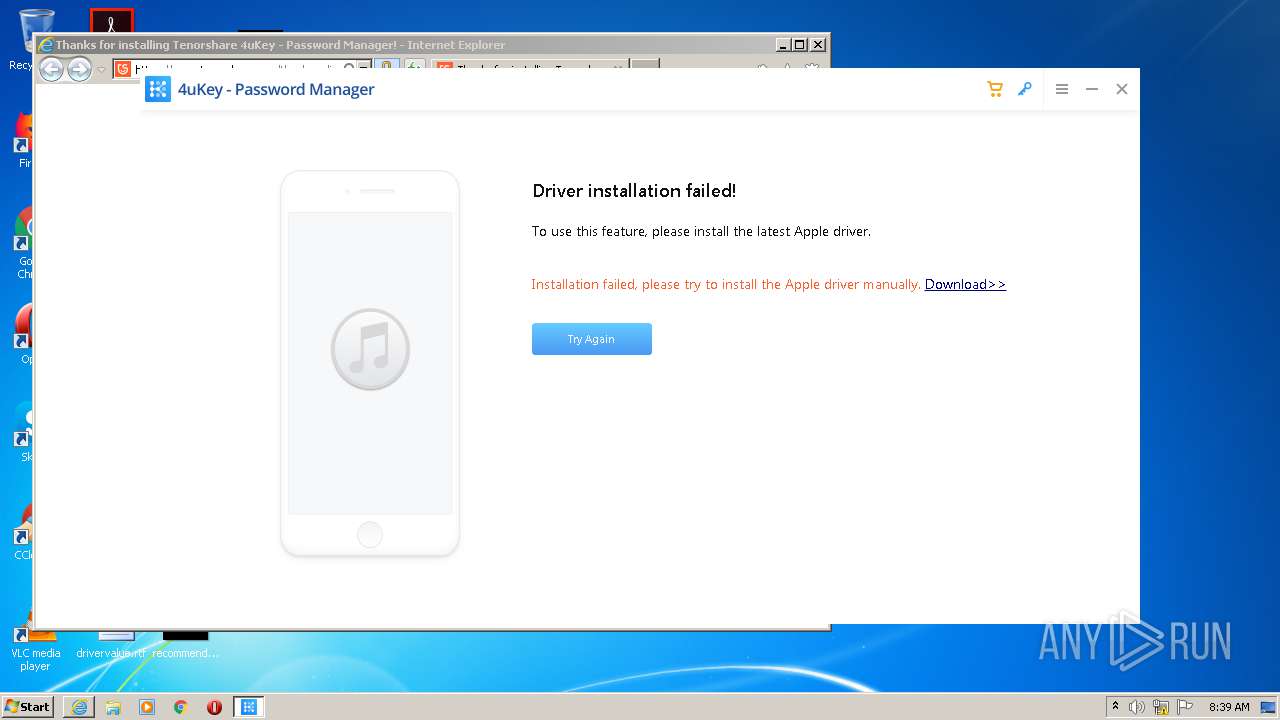
Task: Click the 'Driver installation failed!' heading
Action: pyautogui.click(x=634, y=191)
